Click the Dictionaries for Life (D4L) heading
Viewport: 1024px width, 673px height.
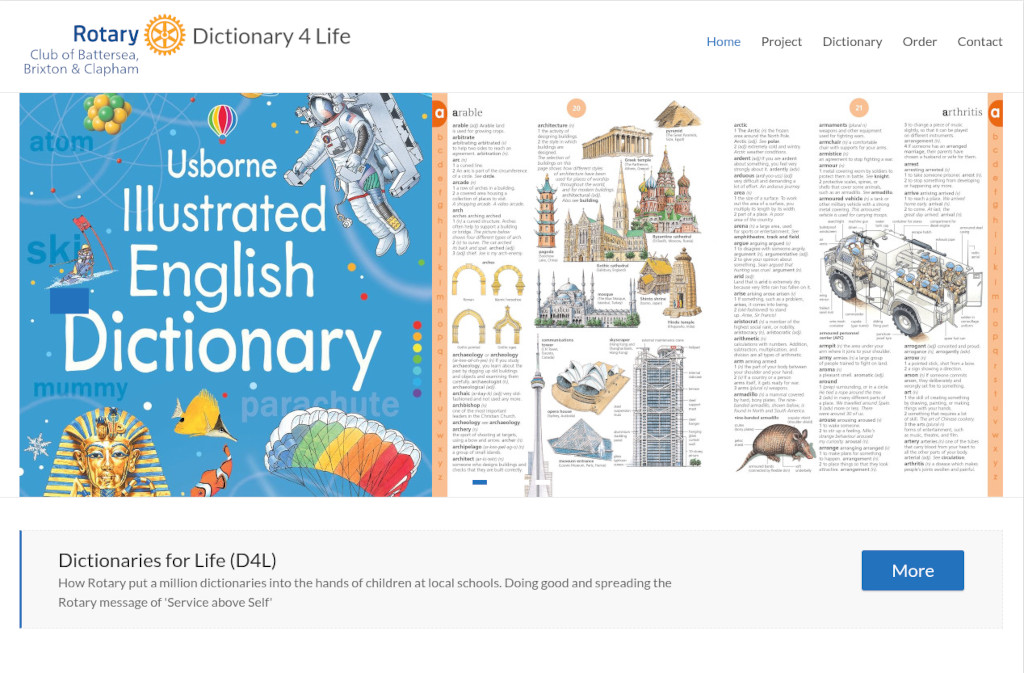click(167, 560)
